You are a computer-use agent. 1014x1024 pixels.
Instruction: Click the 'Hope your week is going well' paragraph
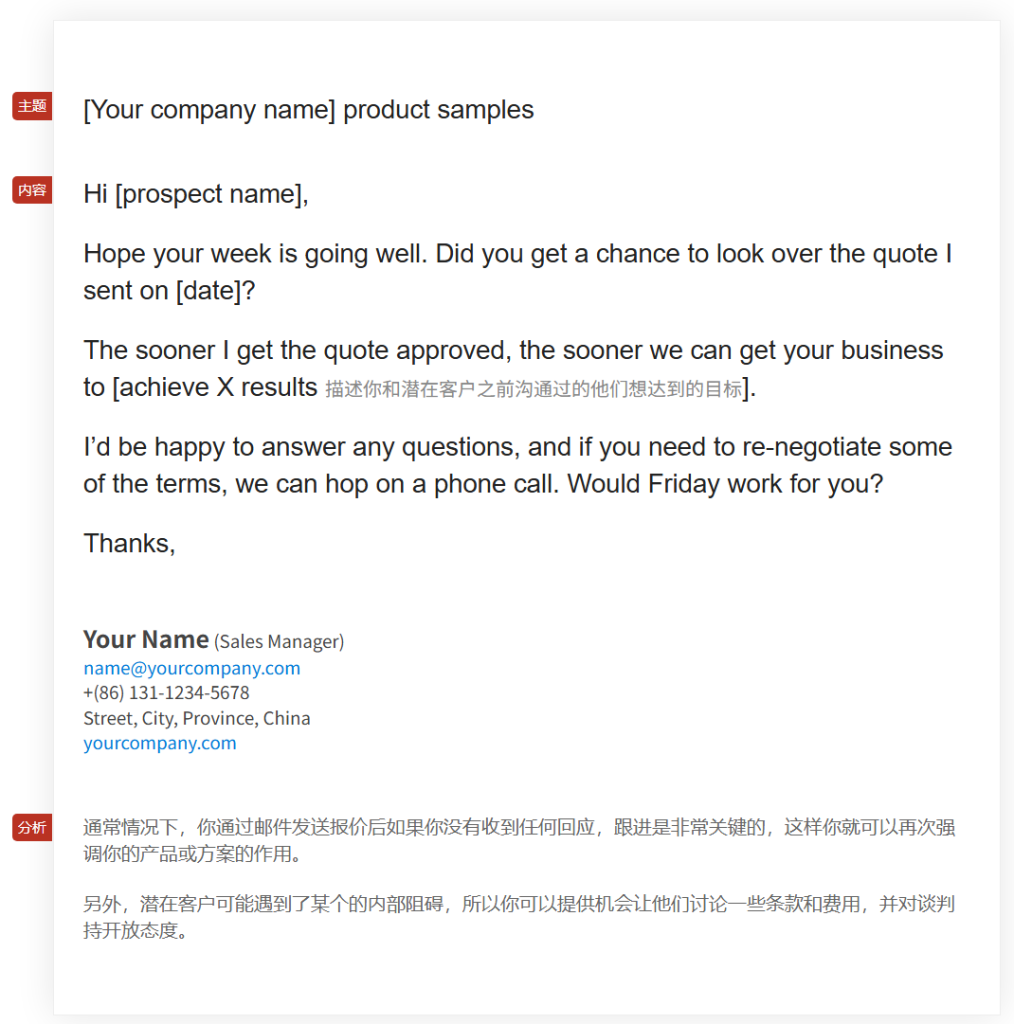517,272
